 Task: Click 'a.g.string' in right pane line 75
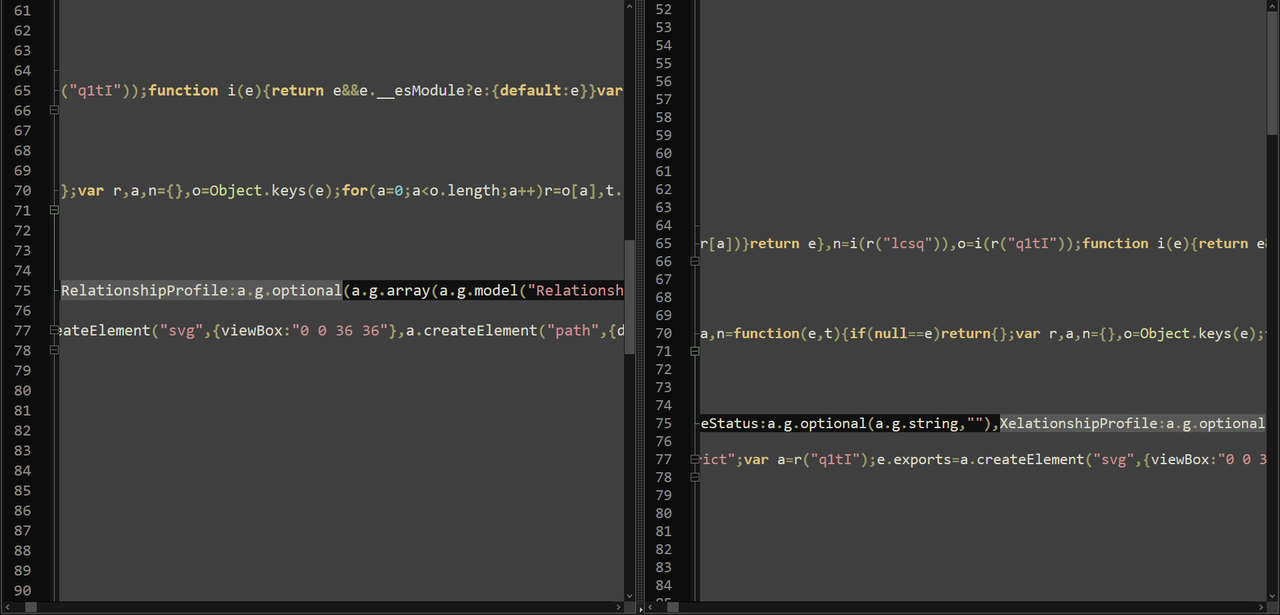click(916, 423)
